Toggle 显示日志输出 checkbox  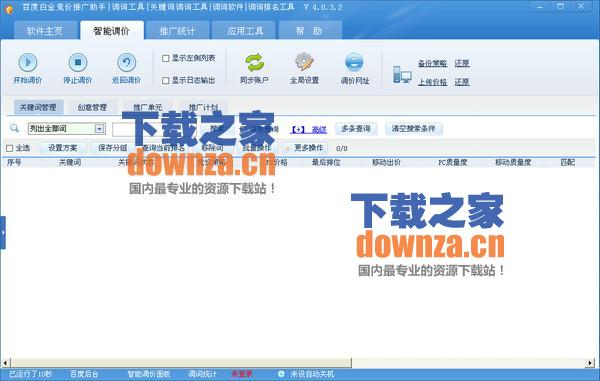click(x=166, y=81)
